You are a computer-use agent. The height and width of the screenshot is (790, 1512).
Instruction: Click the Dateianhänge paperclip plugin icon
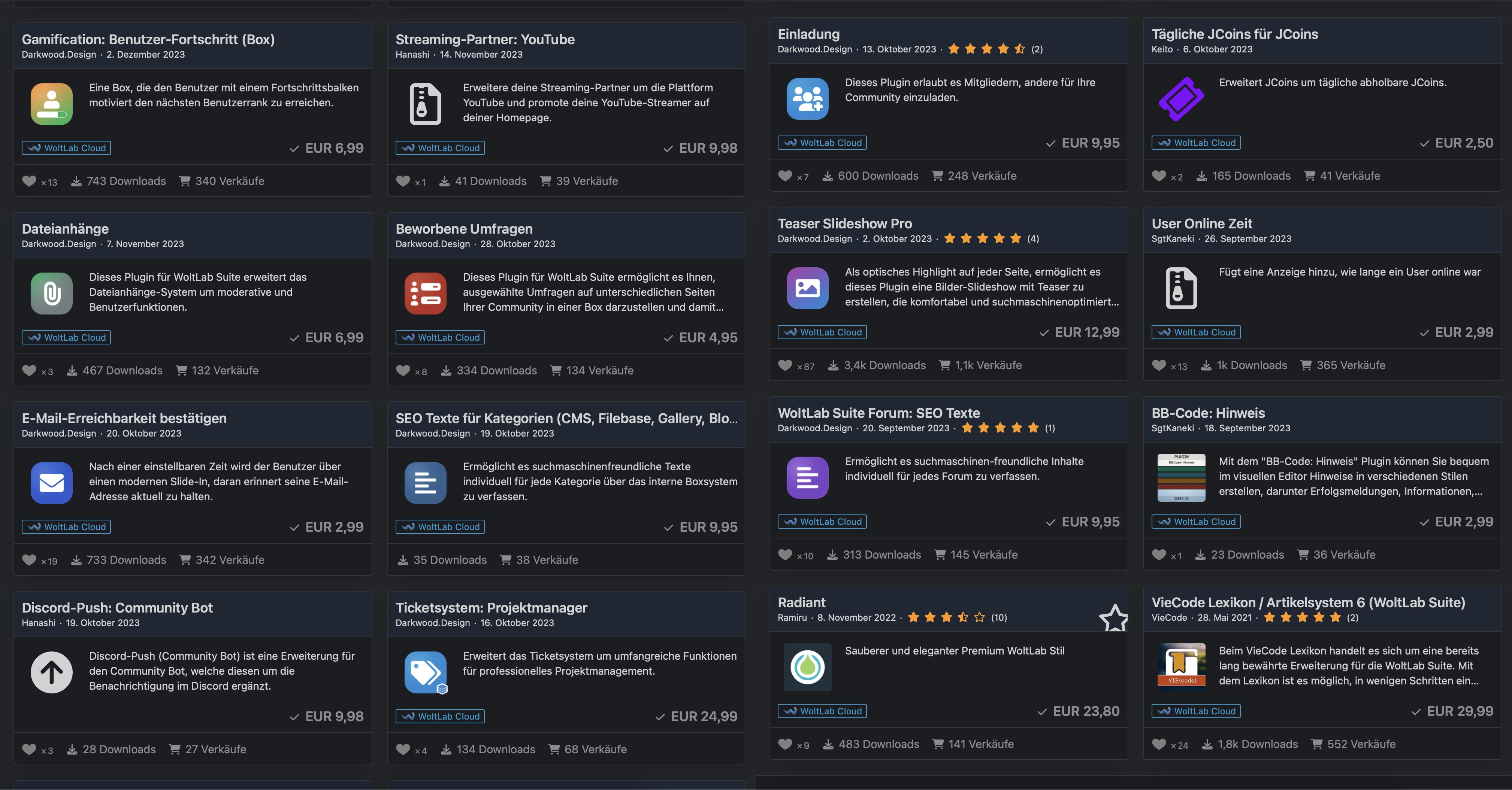pyautogui.click(x=52, y=293)
